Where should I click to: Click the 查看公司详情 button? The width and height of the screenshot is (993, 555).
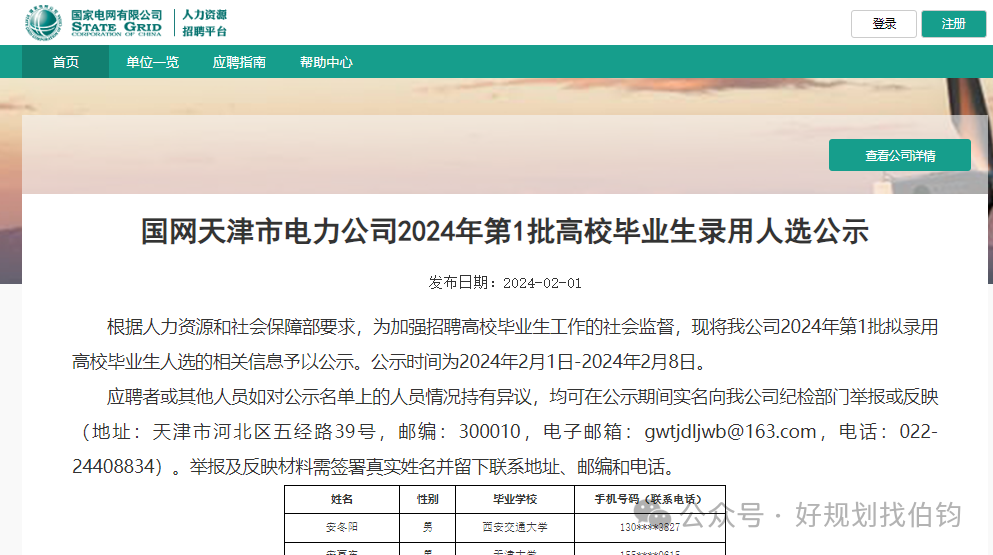899,155
